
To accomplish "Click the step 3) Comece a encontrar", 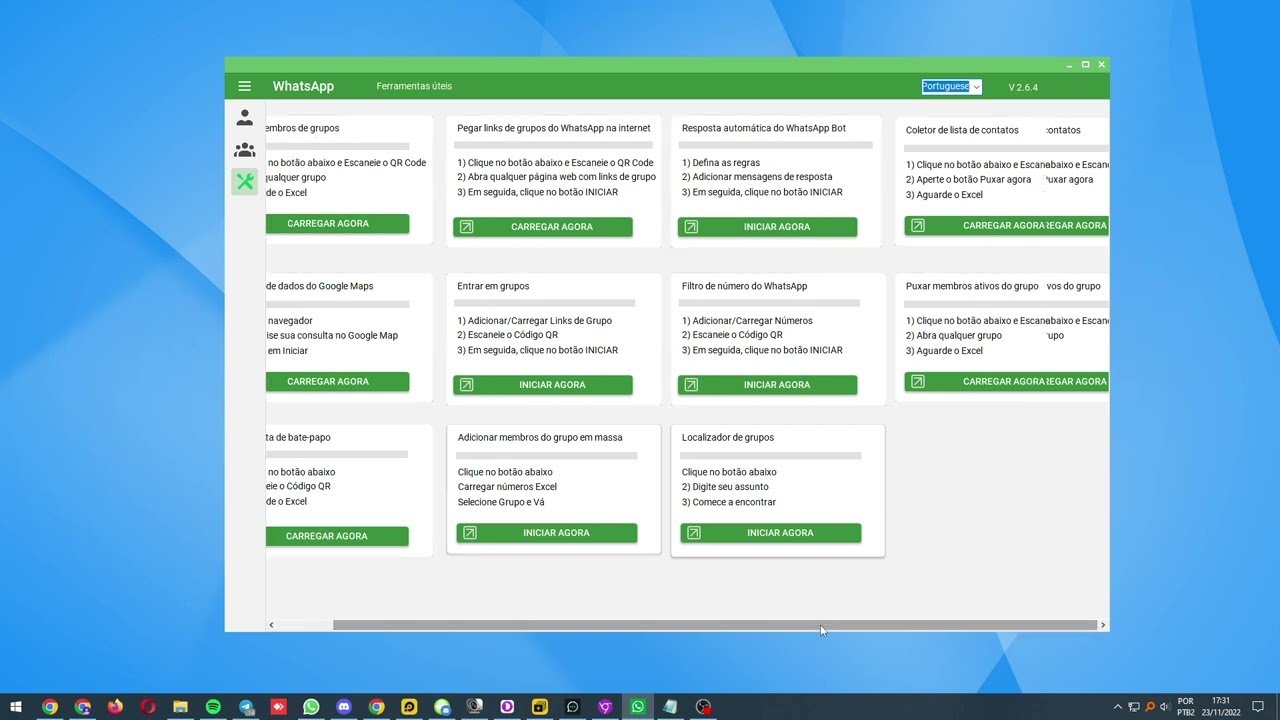I will pos(729,502).
